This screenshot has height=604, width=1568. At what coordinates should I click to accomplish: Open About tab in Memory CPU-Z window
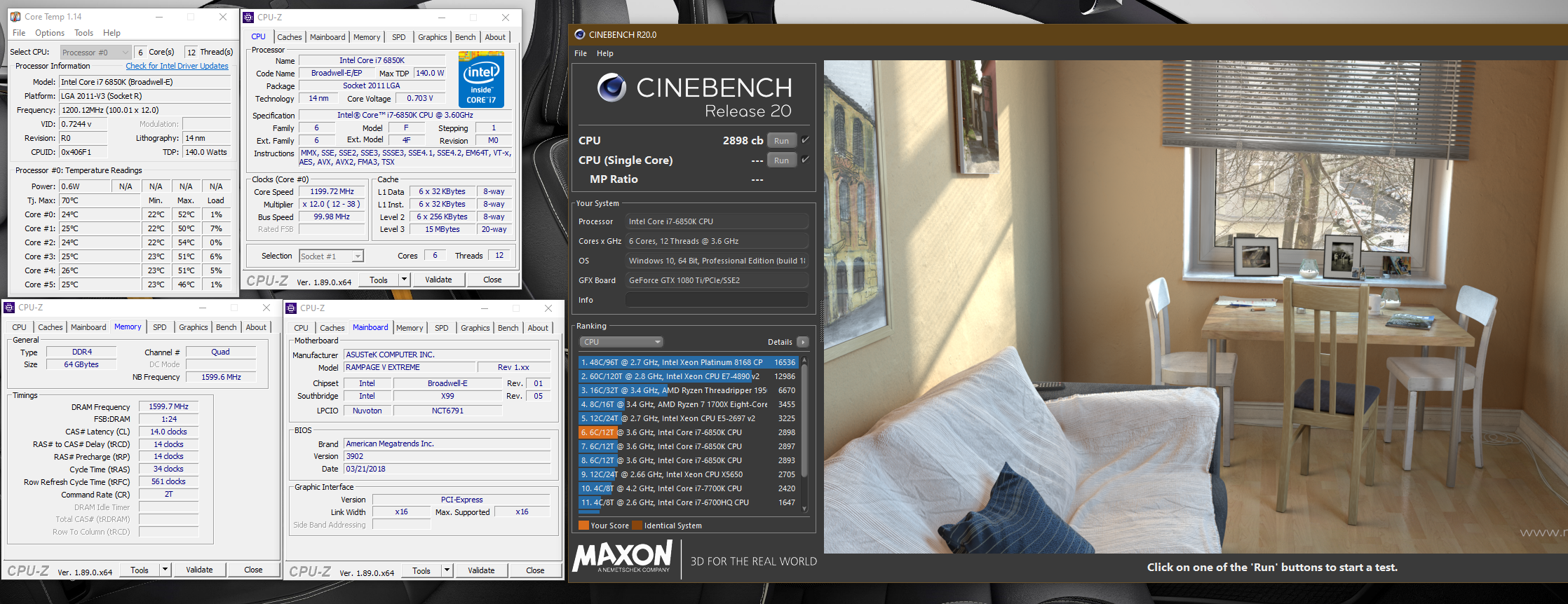[x=256, y=327]
